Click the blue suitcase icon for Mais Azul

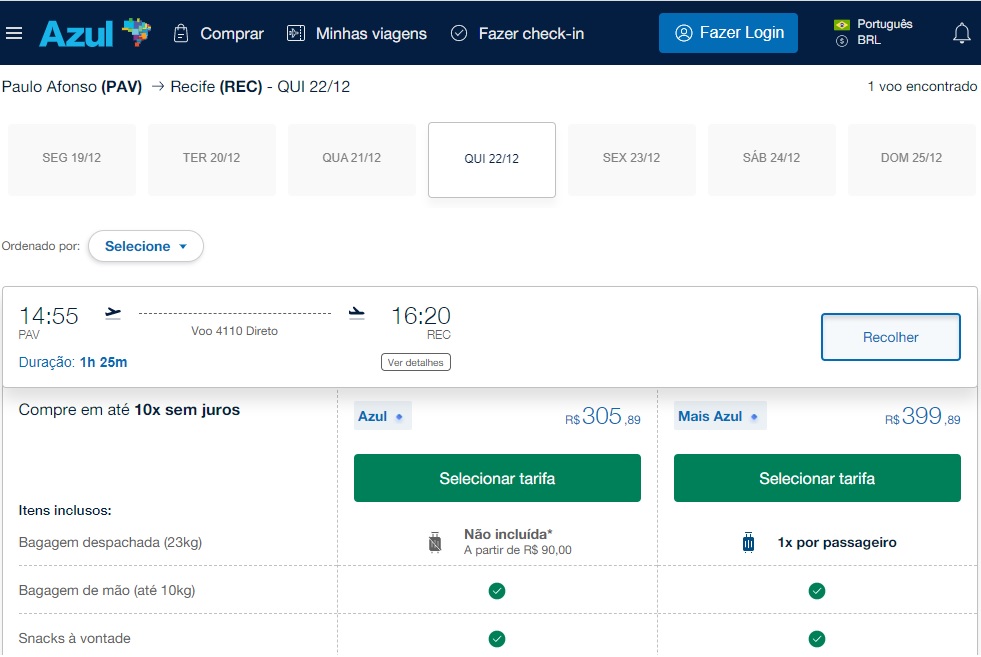(x=749, y=543)
